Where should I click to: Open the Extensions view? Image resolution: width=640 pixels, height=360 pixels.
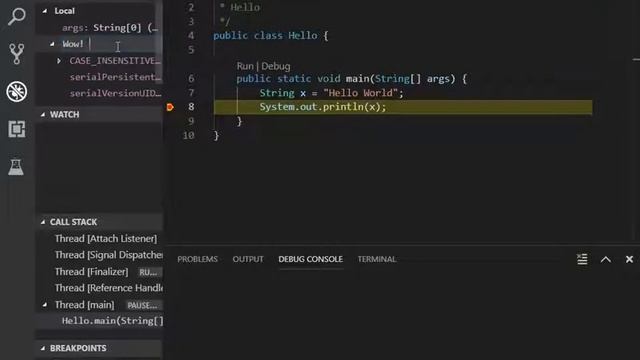pos(17,129)
